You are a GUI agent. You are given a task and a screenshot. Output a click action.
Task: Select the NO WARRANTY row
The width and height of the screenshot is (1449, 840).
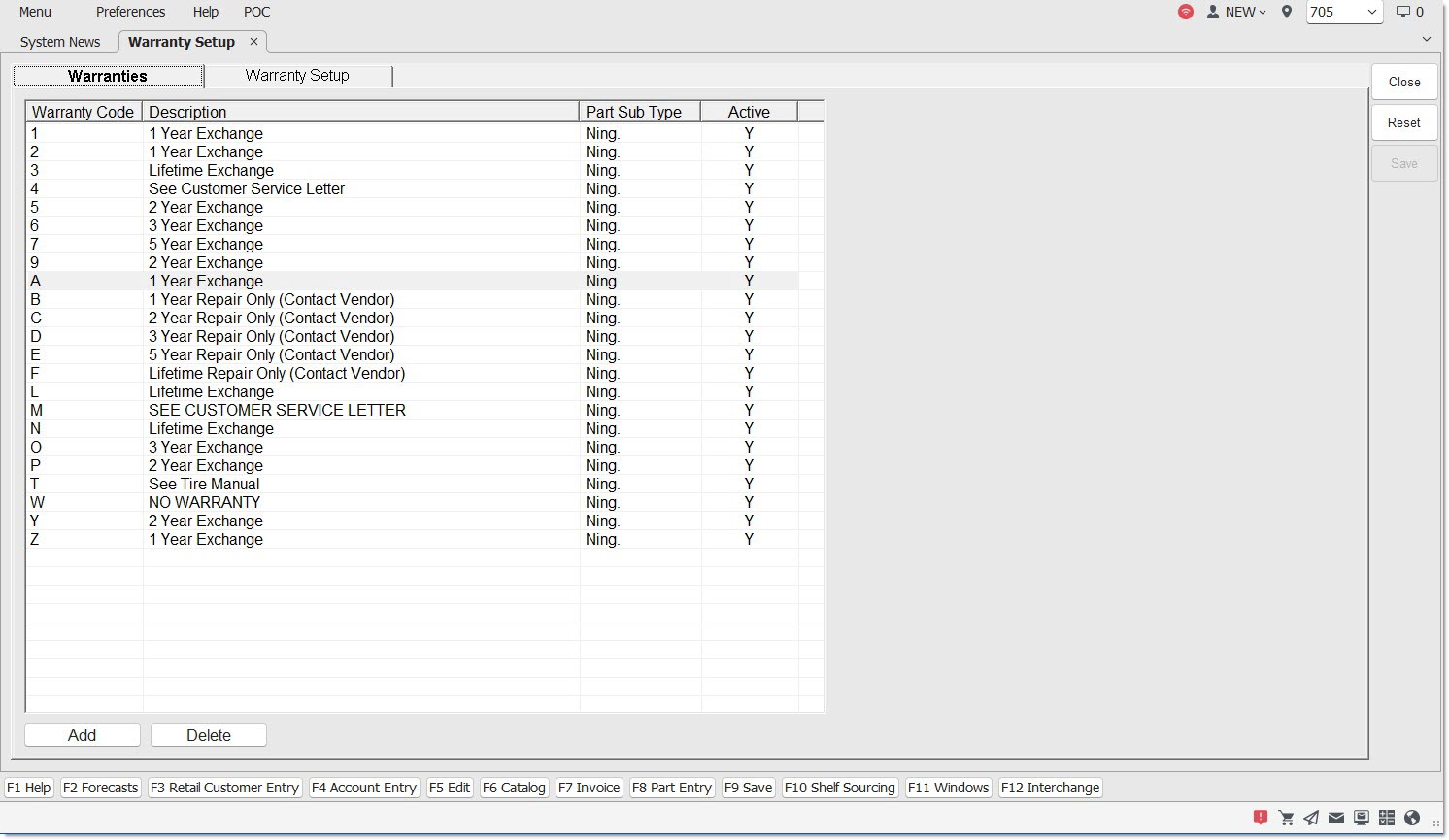tap(204, 502)
